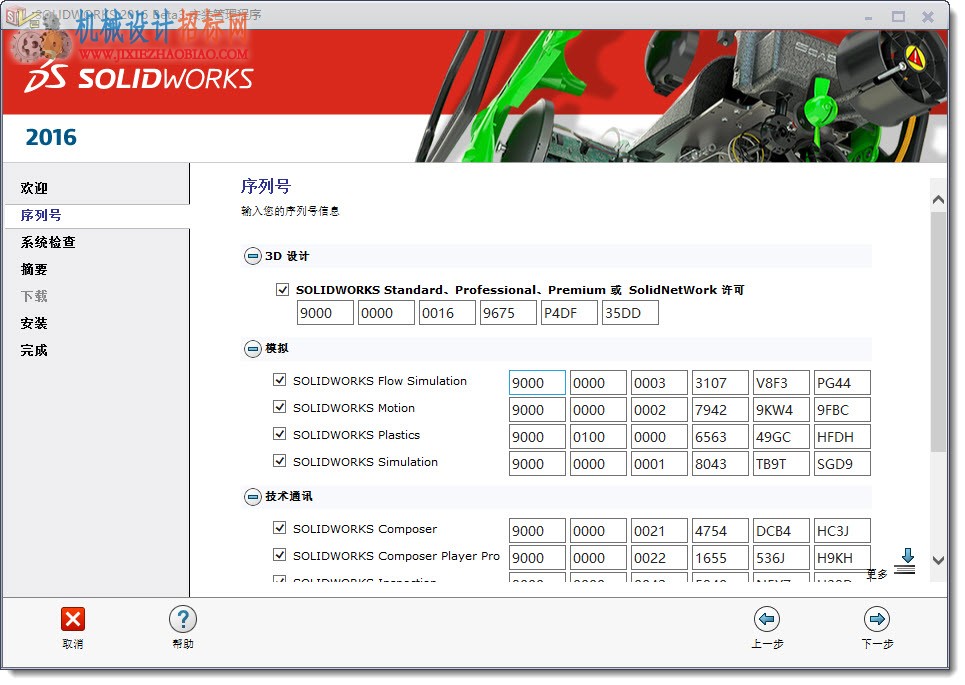The image size is (965, 685).
Task: Proceed with the Next right arrow icon
Action: 877,620
